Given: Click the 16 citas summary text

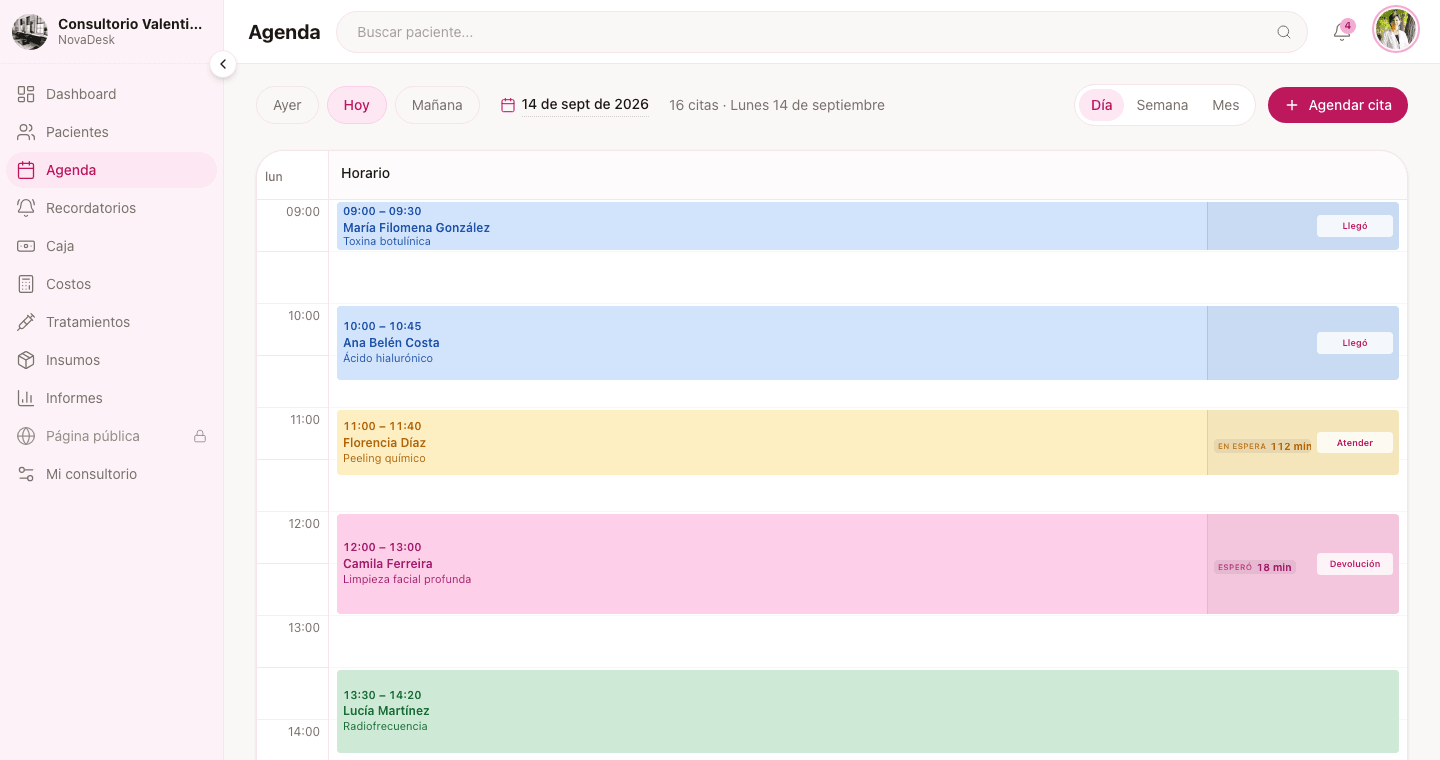Looking at the screenshot, I should point(777,105).
